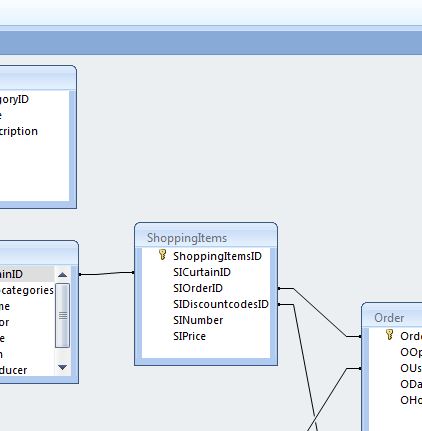Click the ShoppingItems table title bar

tap(206, 236)
